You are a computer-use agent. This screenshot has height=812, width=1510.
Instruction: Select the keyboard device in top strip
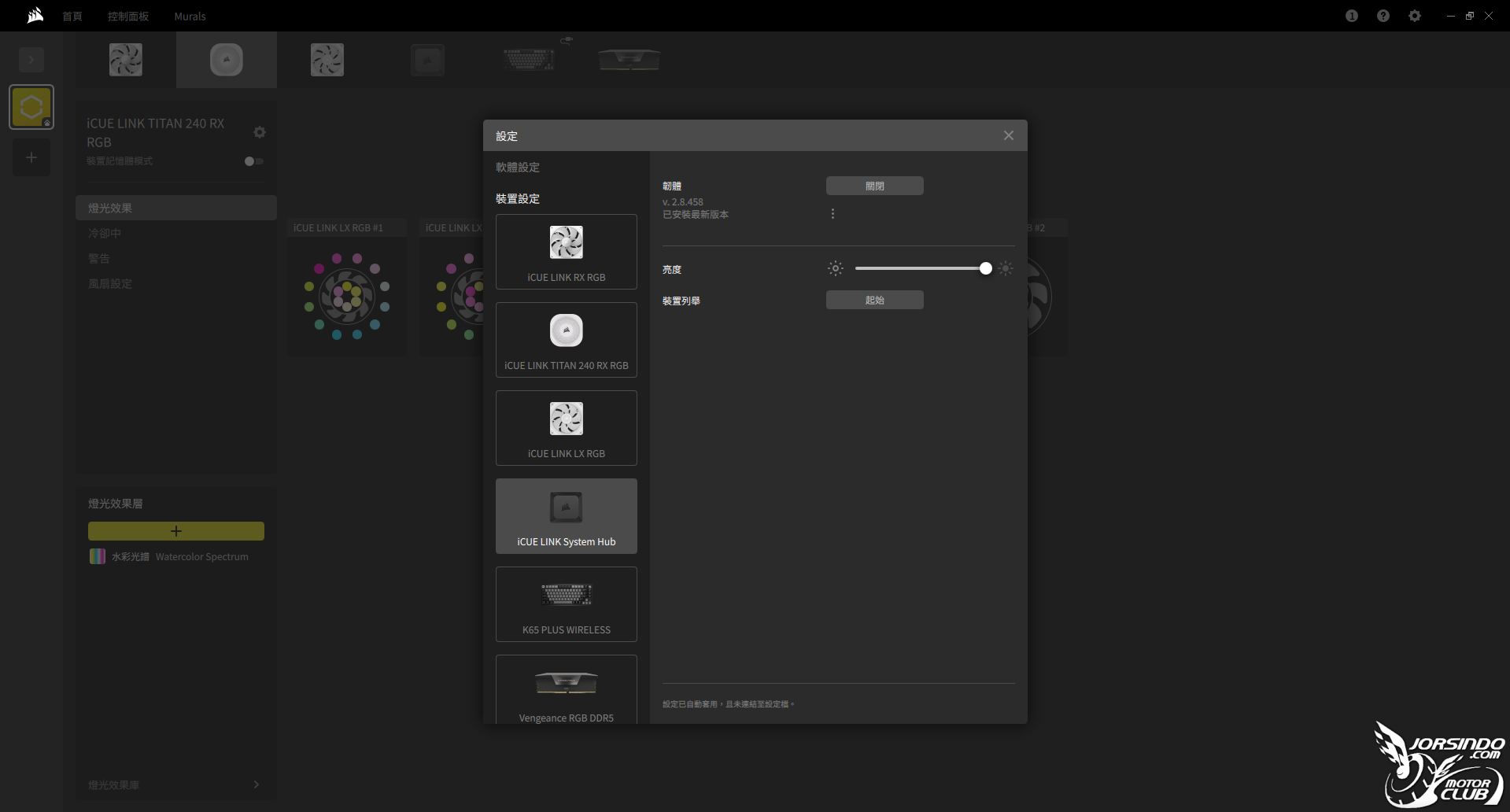tap(529, 60)
